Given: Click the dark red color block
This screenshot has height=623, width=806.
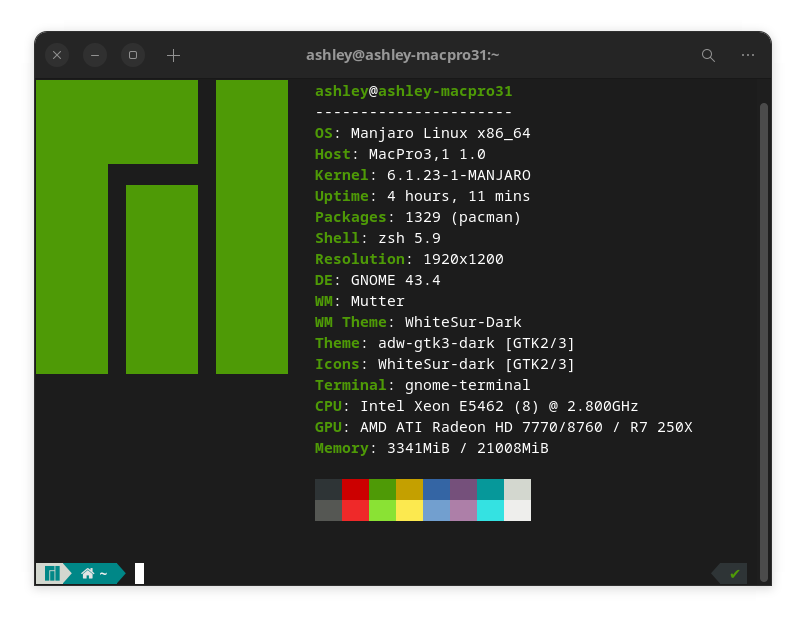Looking at the screenshot, I should 355,489.
